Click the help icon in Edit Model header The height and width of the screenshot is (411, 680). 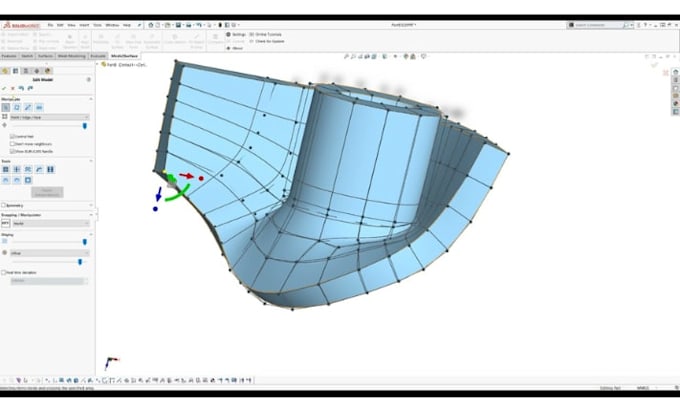(x=89, y=80)
